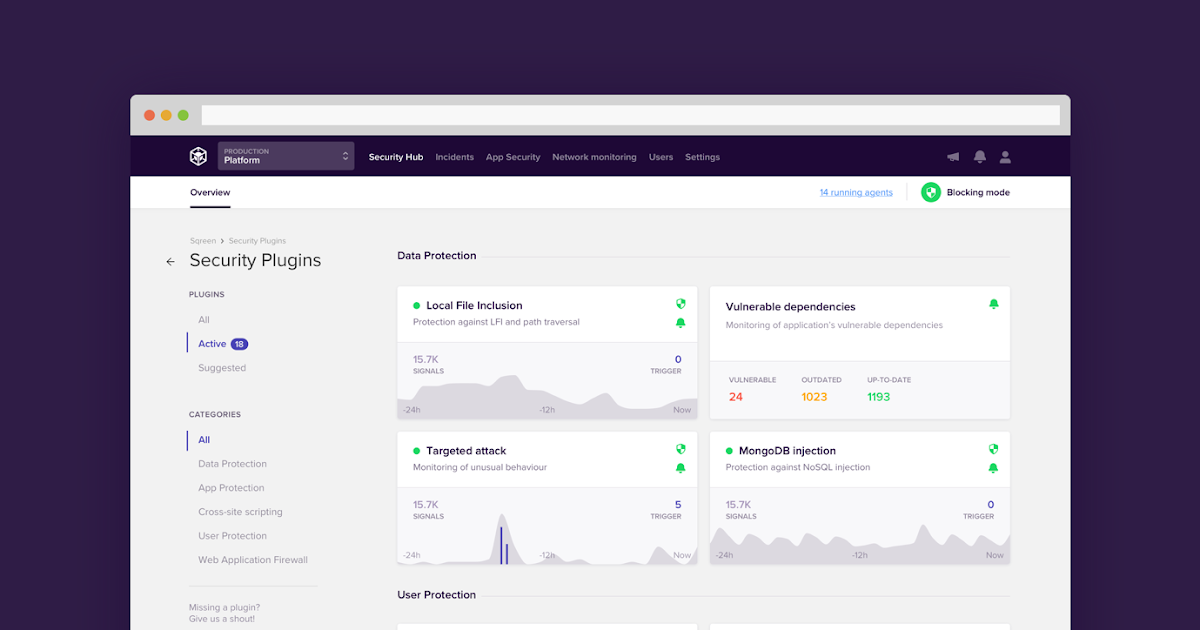Click shield icon on Local File Inclusion card
Screen dimensions: 1200x630
pyautogui.click(x=681, y=304)
